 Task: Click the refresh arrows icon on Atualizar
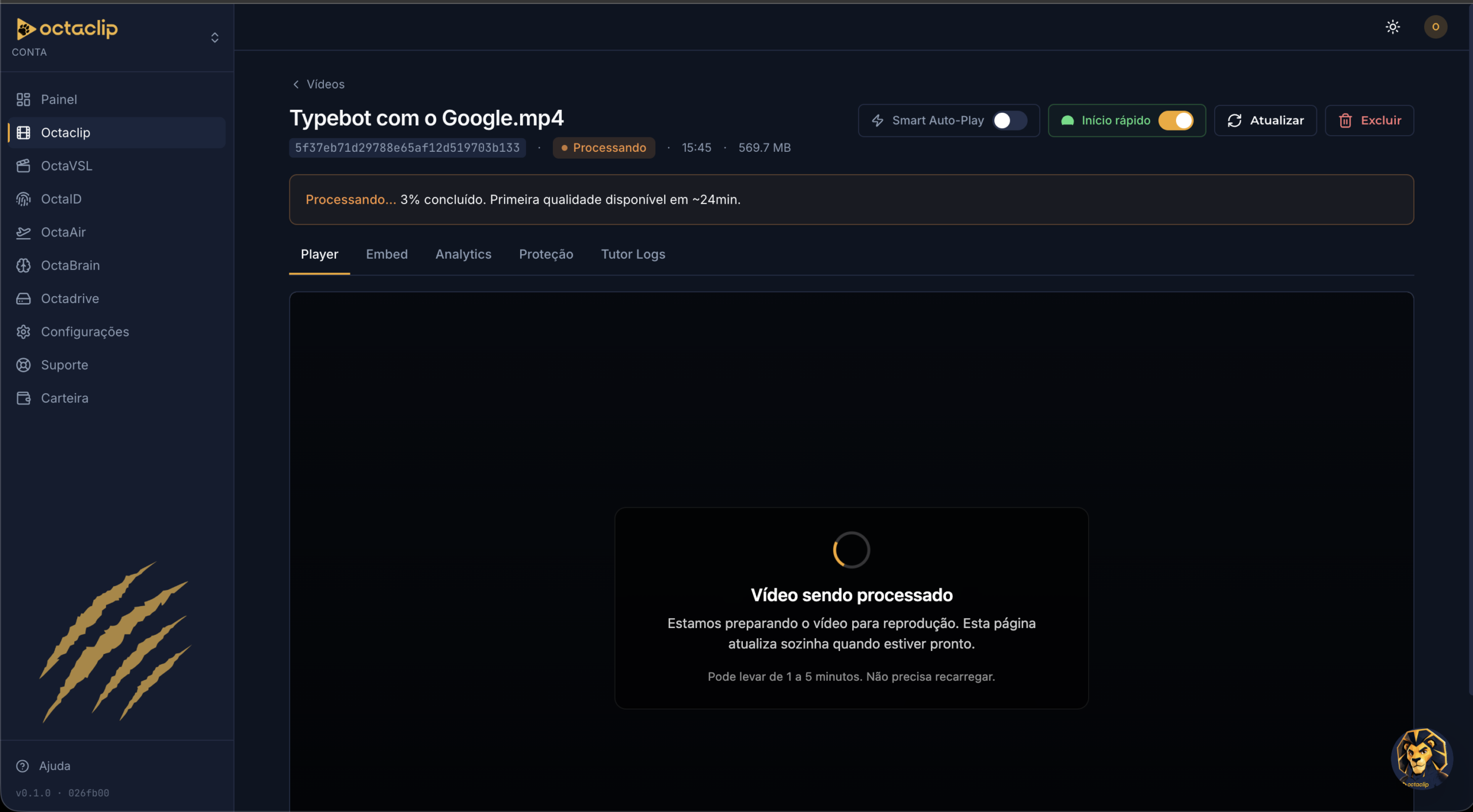click(1234, 121)
